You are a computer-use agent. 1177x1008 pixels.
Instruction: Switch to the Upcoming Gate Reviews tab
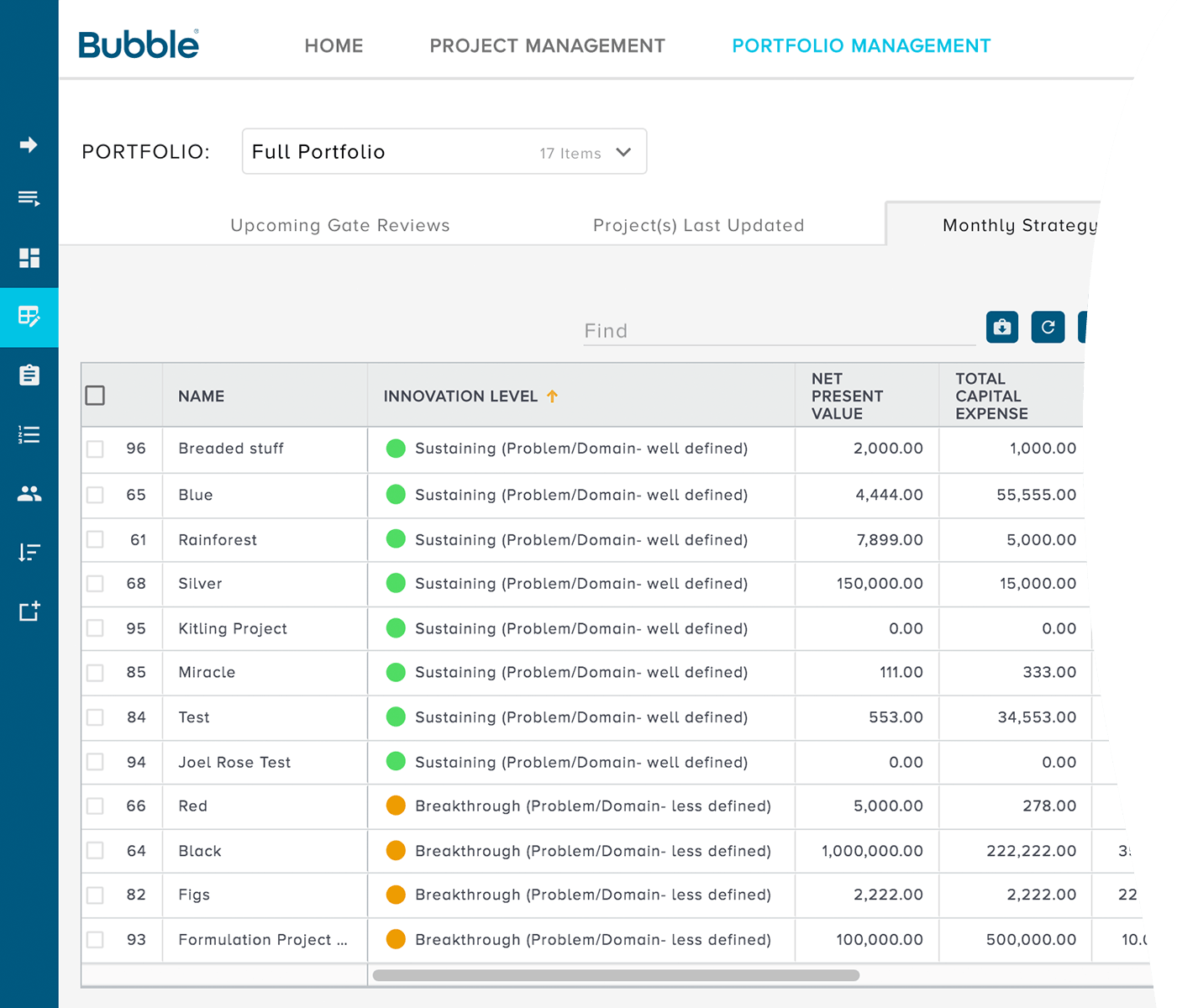click(339, 225)
